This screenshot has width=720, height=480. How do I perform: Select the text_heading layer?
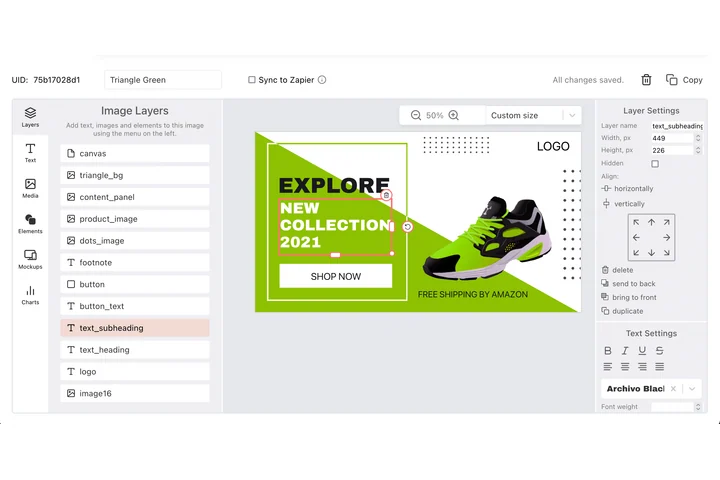click(x=135, y=350)
